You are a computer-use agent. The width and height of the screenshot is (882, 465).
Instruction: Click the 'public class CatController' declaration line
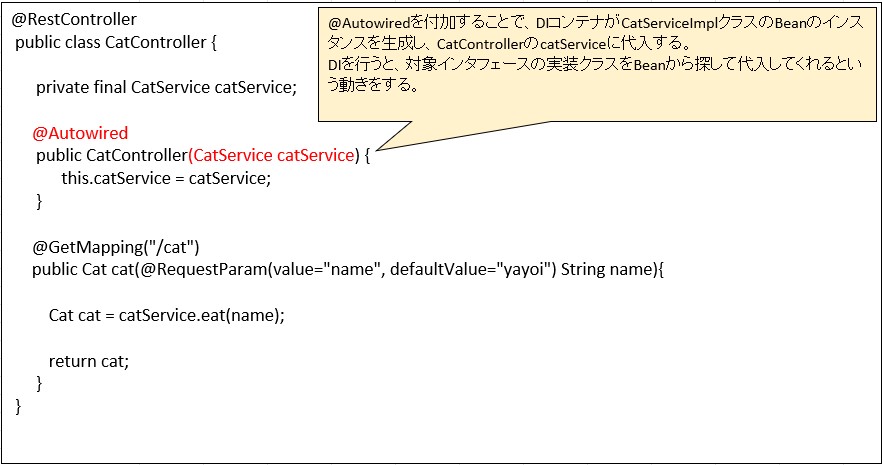coord(116,43)
